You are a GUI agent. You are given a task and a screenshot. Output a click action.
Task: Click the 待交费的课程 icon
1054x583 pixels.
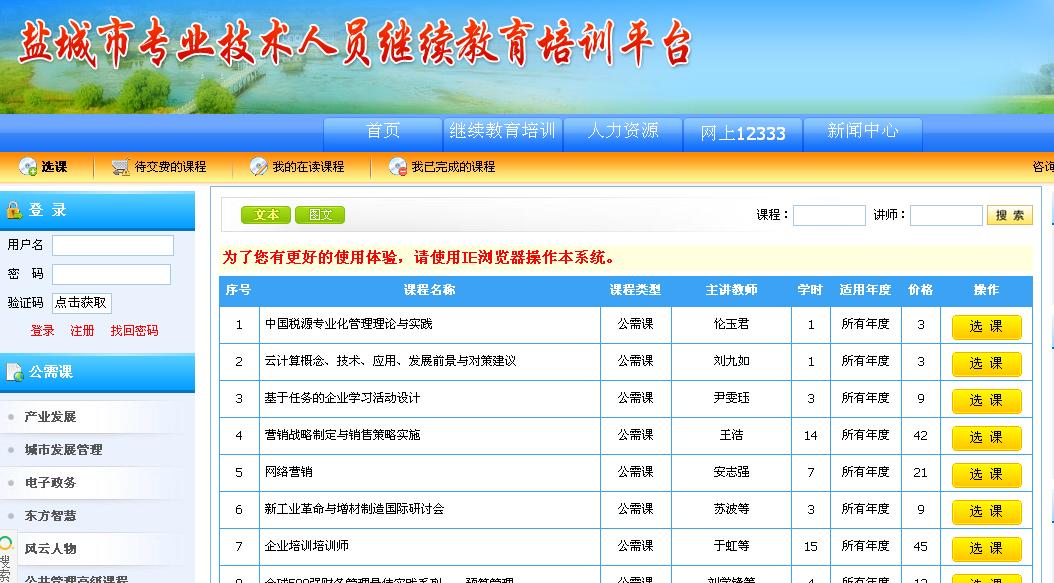[x=121, y=167]
